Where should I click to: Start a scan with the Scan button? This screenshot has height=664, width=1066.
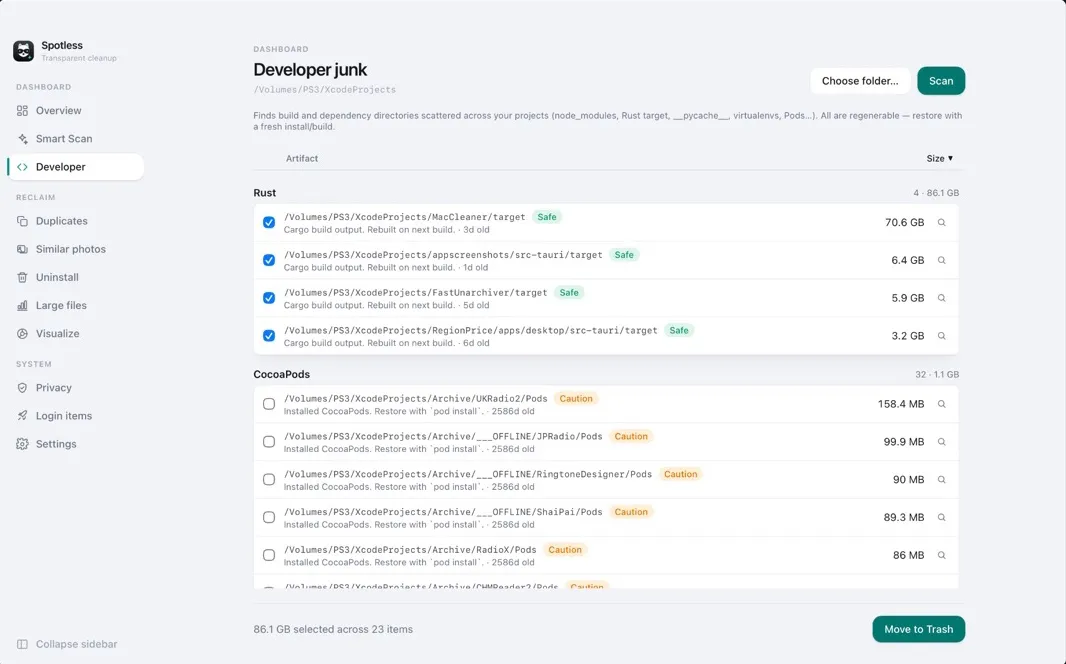click(941, 81)
